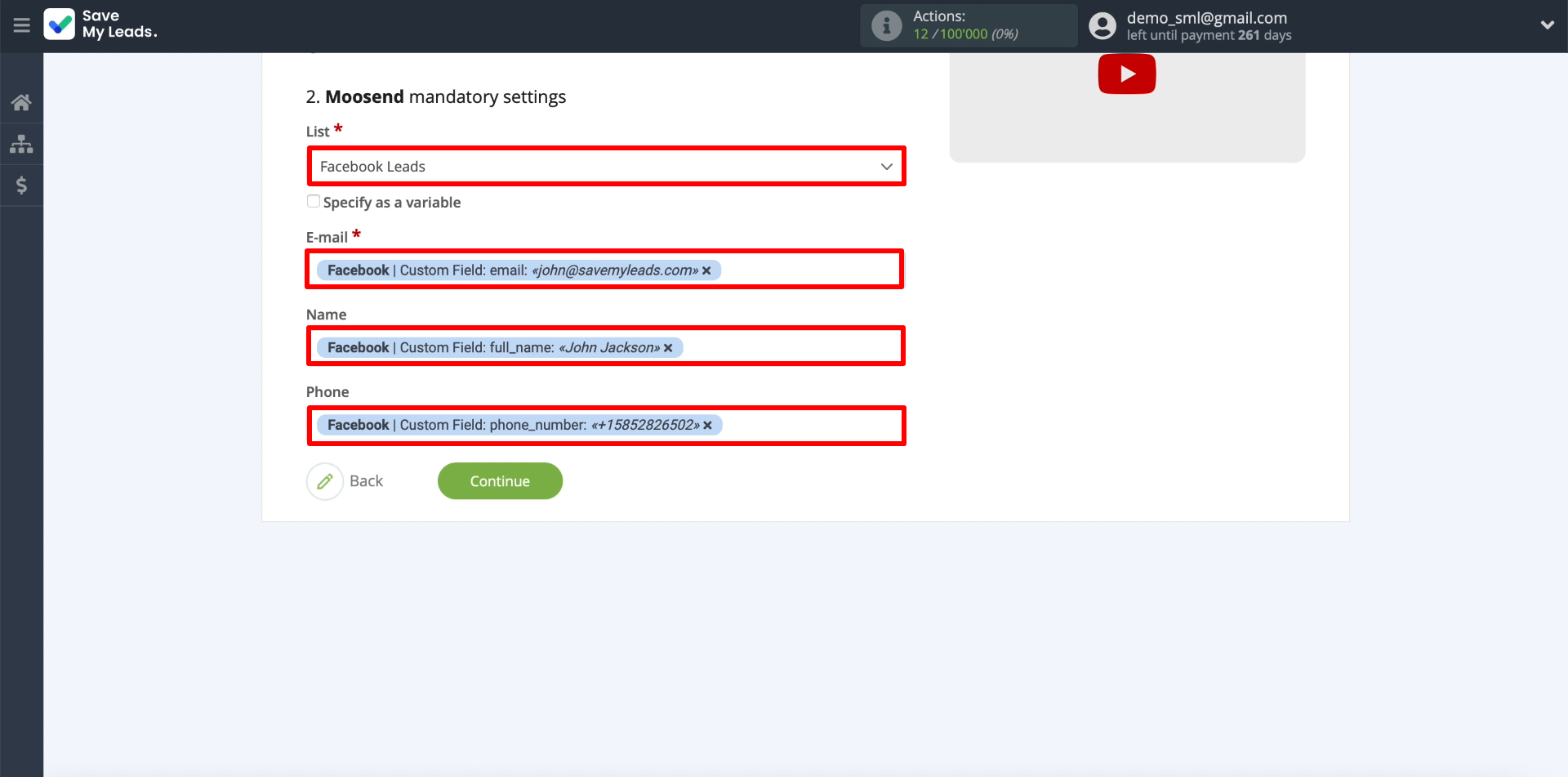The height and width of the screenshot is (777, 1568).
Task: Open the billing dollar icon
Action: pyautogui.click(x=21, y=185)
